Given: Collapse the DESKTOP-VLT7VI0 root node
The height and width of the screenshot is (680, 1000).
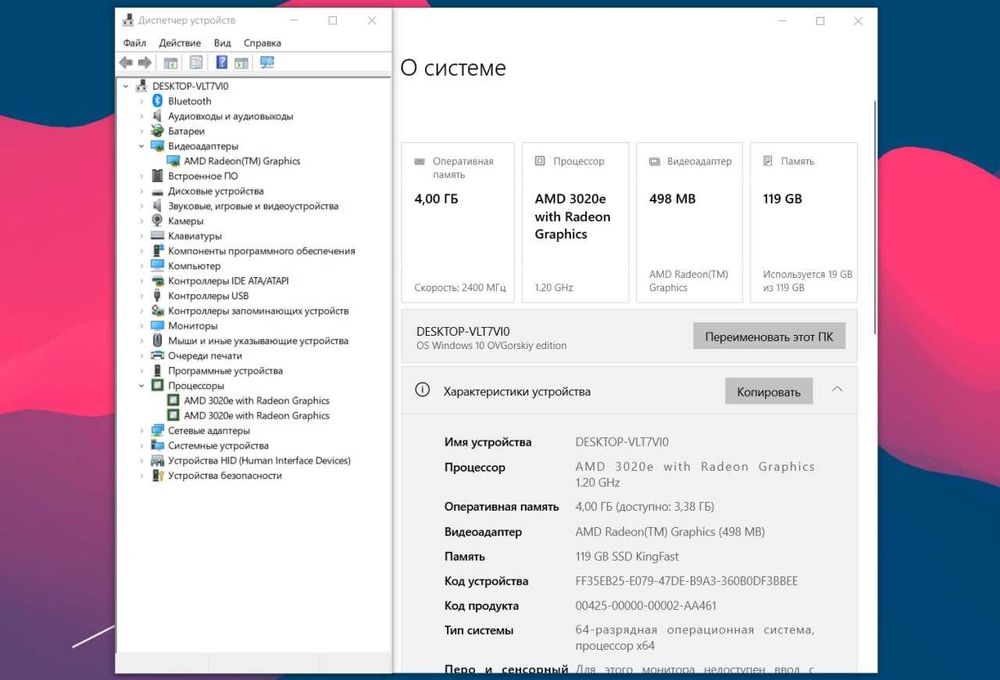Looking at the screenshot, I should (x=126, y=86).
